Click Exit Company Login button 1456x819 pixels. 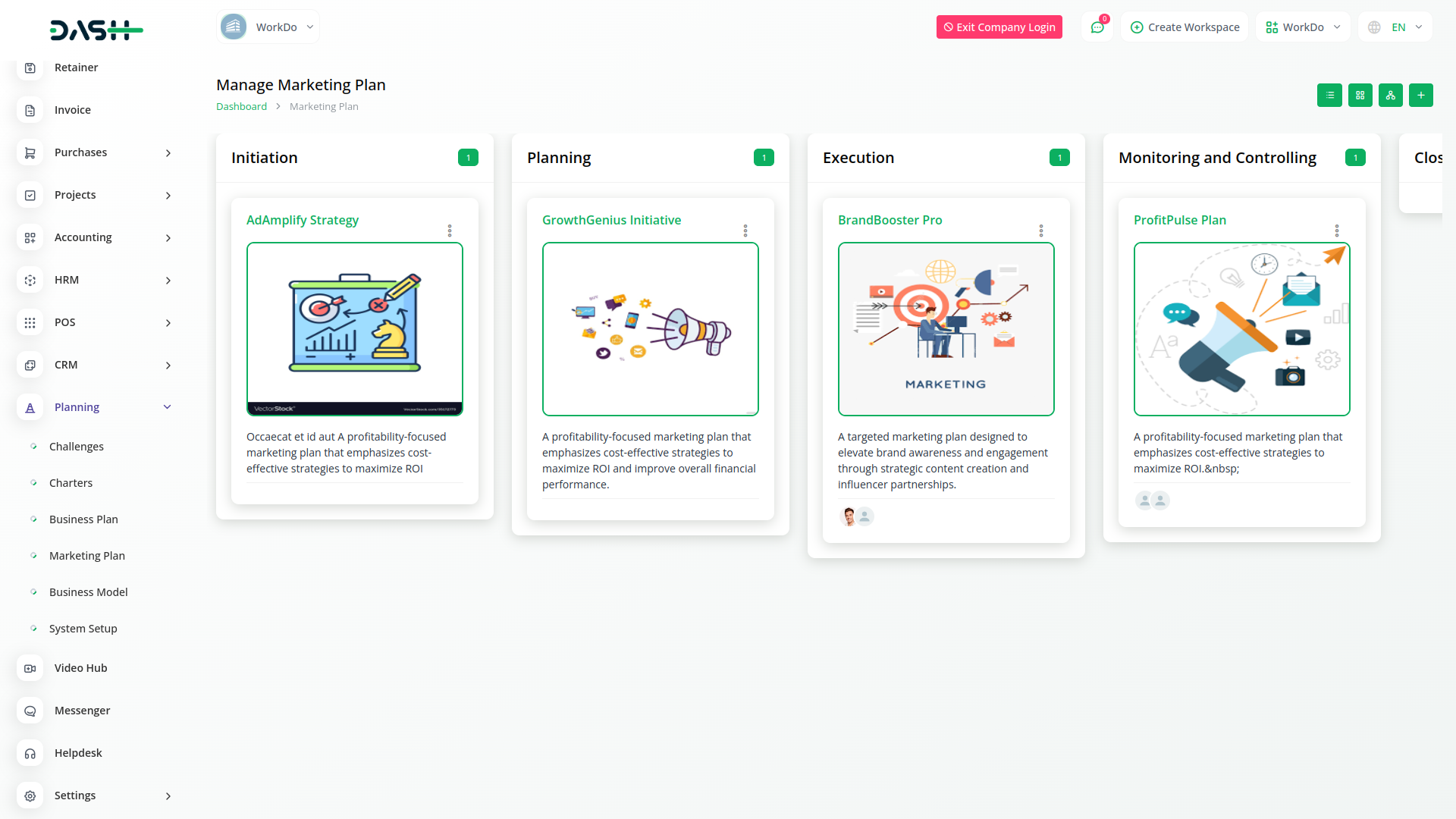[x=999, y=27]
